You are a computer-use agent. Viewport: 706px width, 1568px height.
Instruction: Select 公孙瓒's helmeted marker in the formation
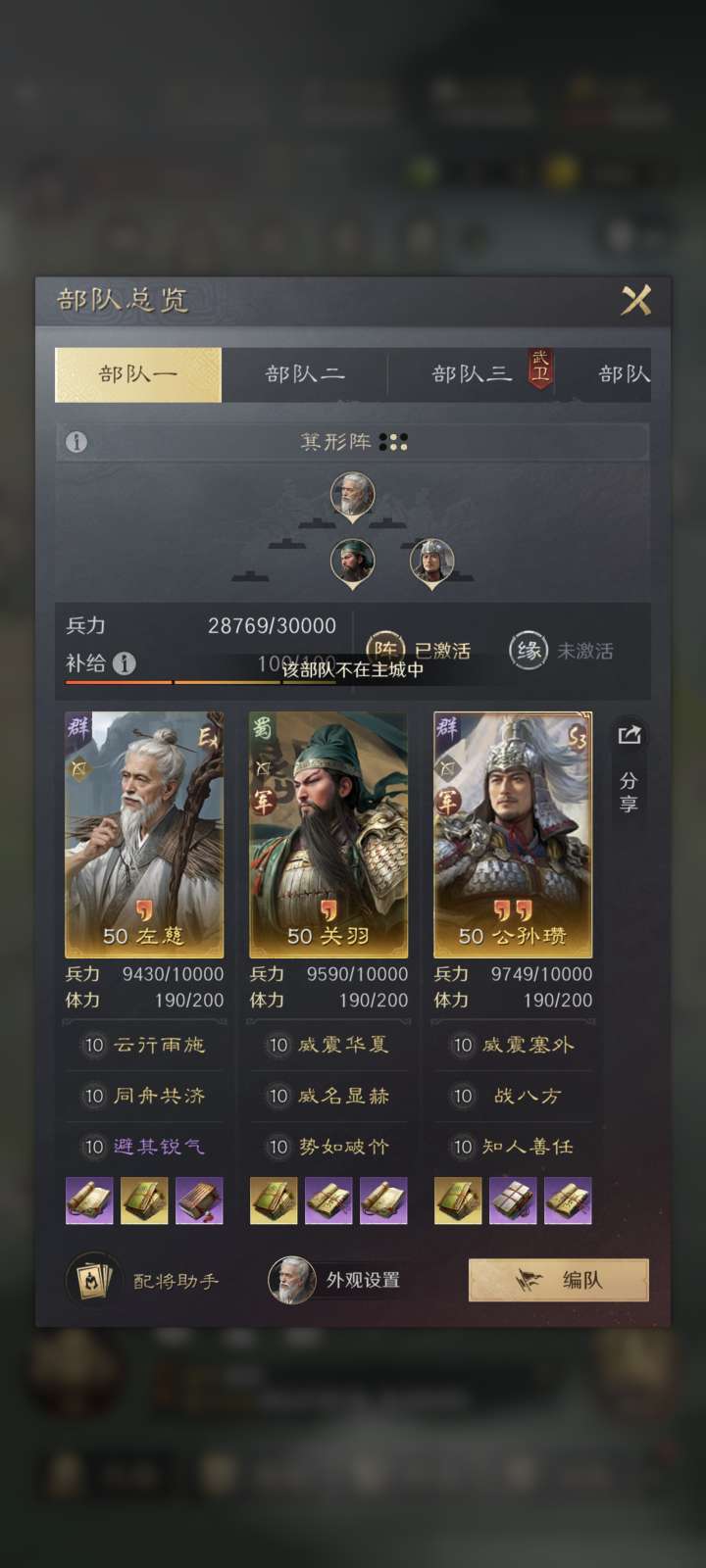431,563
